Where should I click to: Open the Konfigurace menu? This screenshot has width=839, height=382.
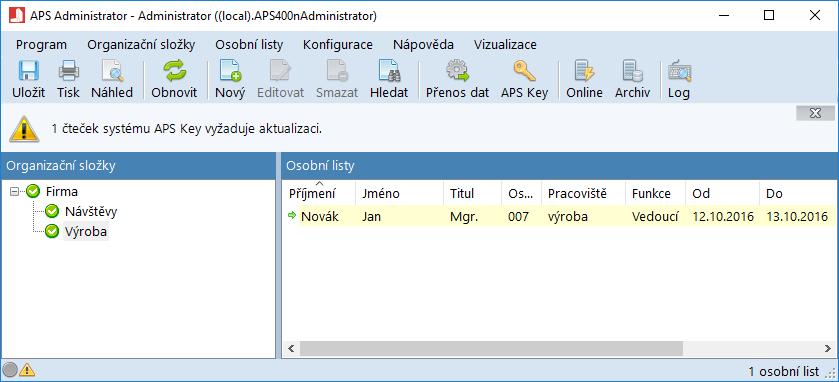click(x=338, y=45)
